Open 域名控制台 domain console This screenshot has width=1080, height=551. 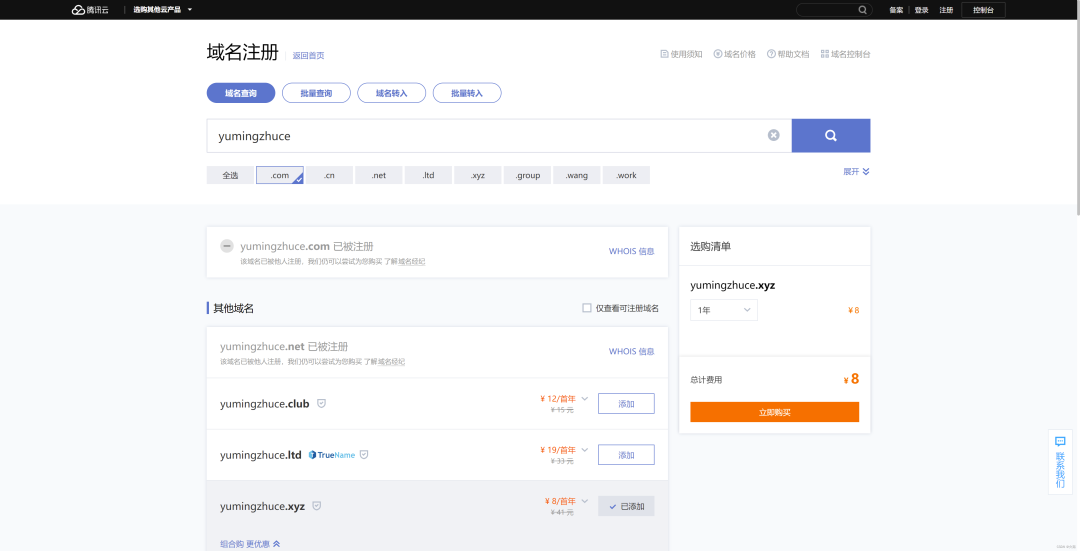click(845, 54)
